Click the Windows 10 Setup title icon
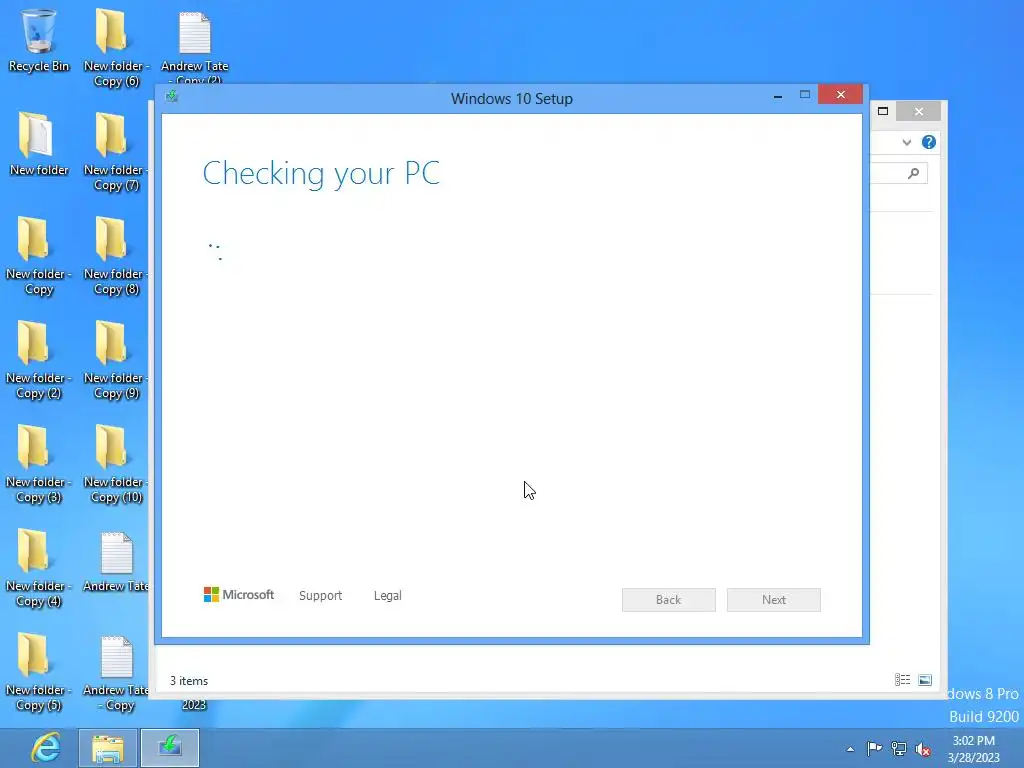The image size is (1024, 768). click(172, 97)
